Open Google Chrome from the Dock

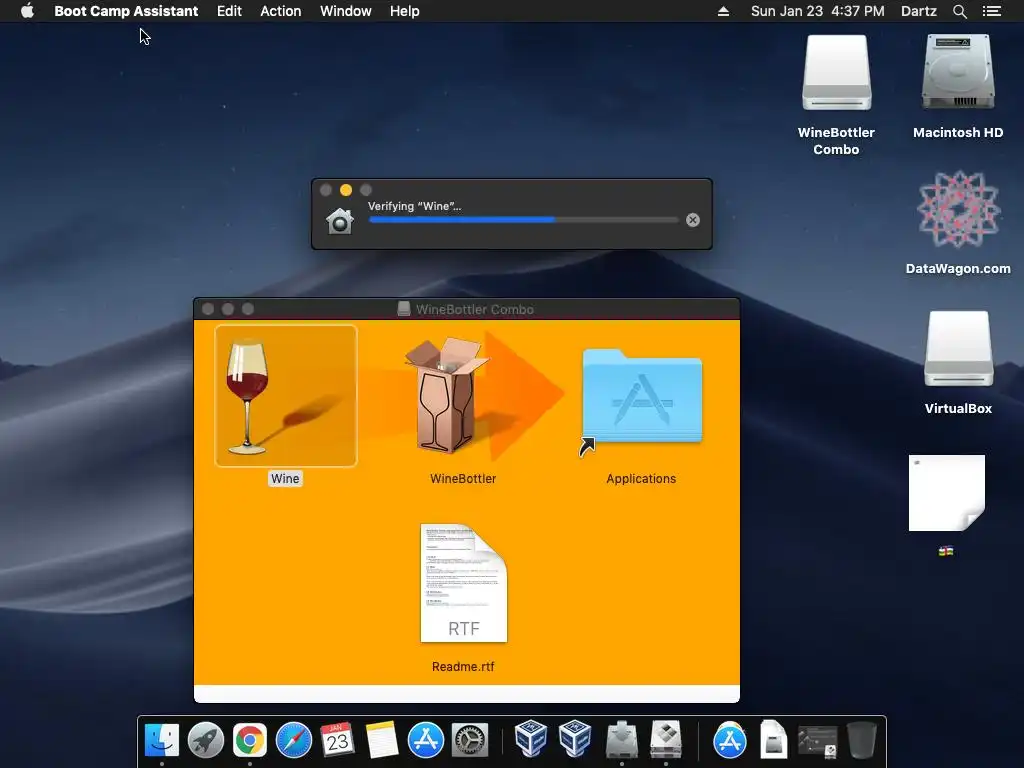point(250,740)
